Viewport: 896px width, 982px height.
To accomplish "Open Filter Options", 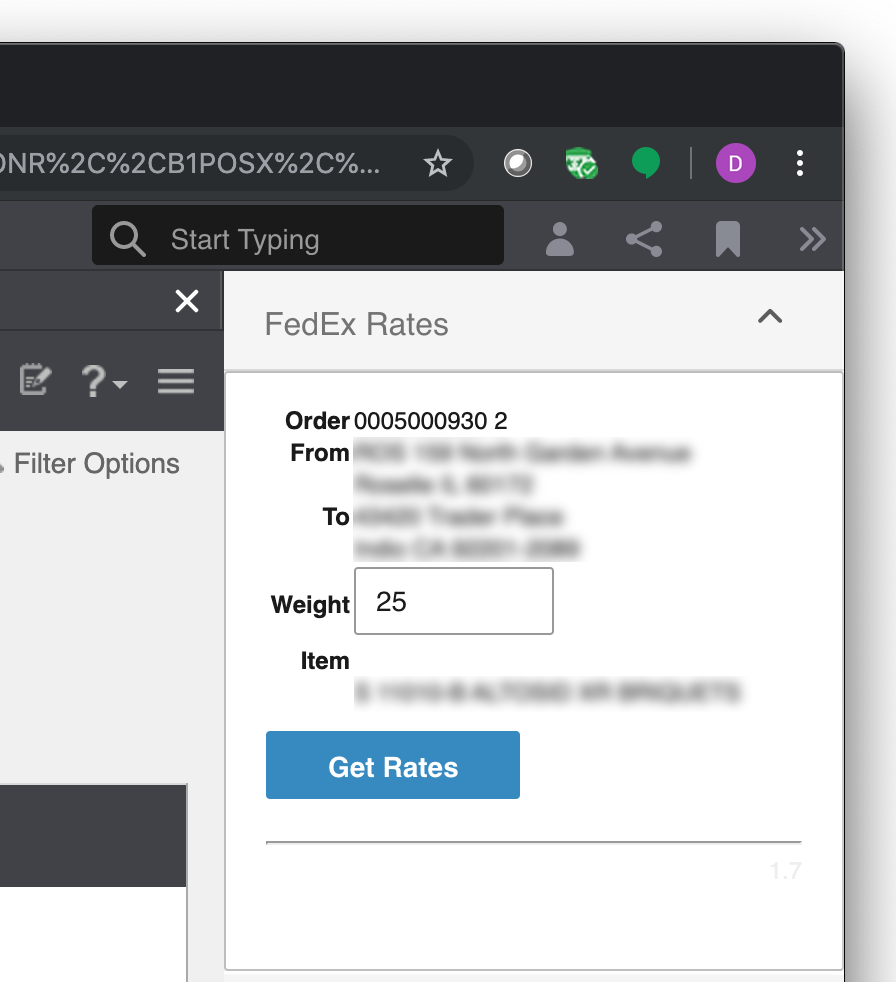I will point(96,464).
